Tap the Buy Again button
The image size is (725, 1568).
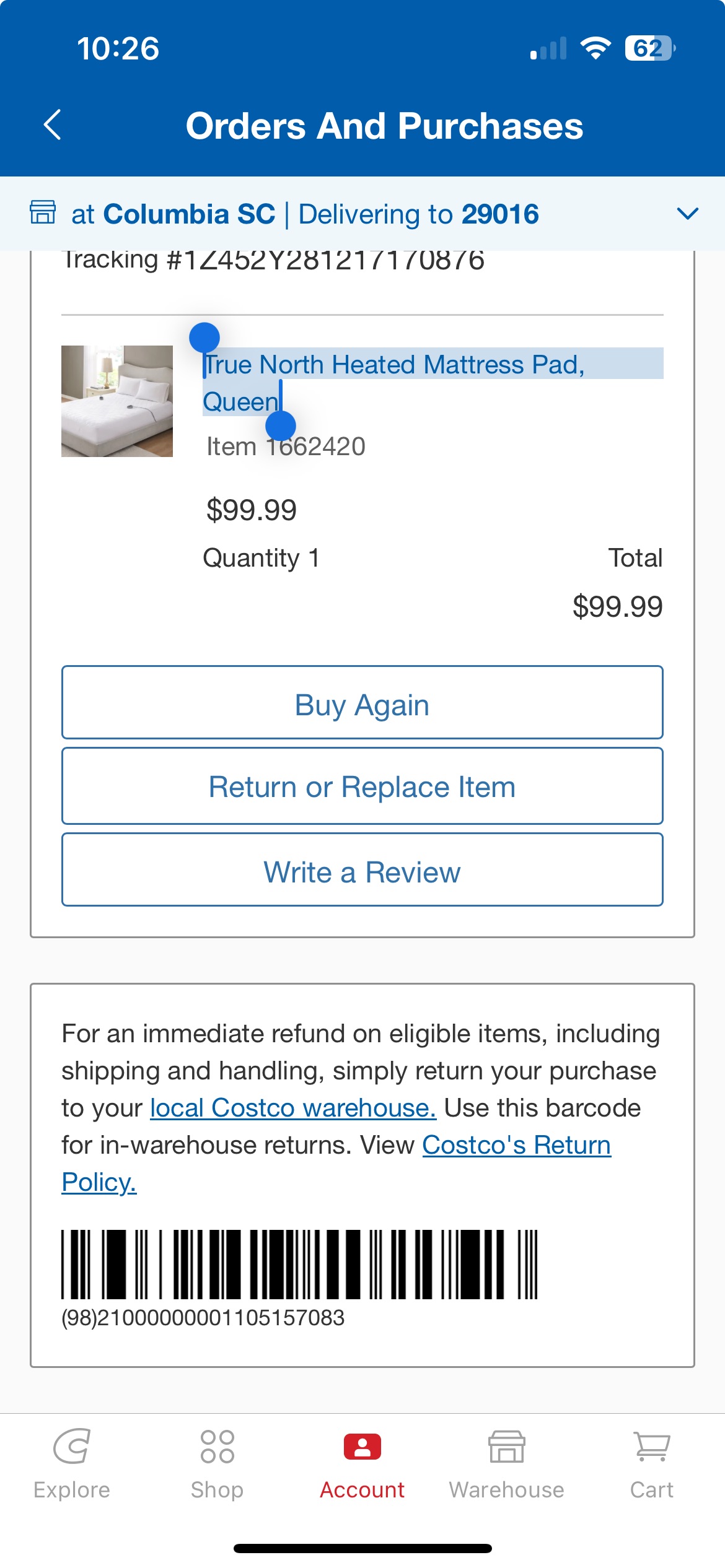[x=362, y=702]
